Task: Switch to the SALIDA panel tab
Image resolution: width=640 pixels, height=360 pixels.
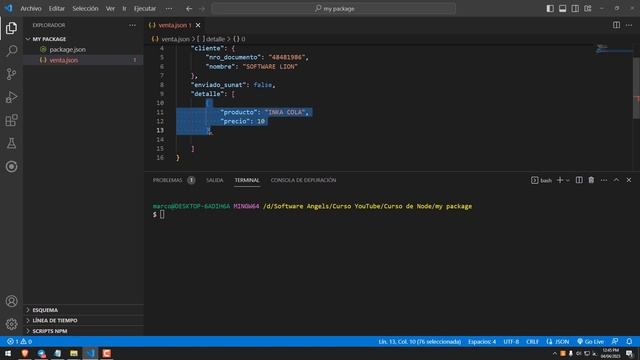Action: coord(215,180)
